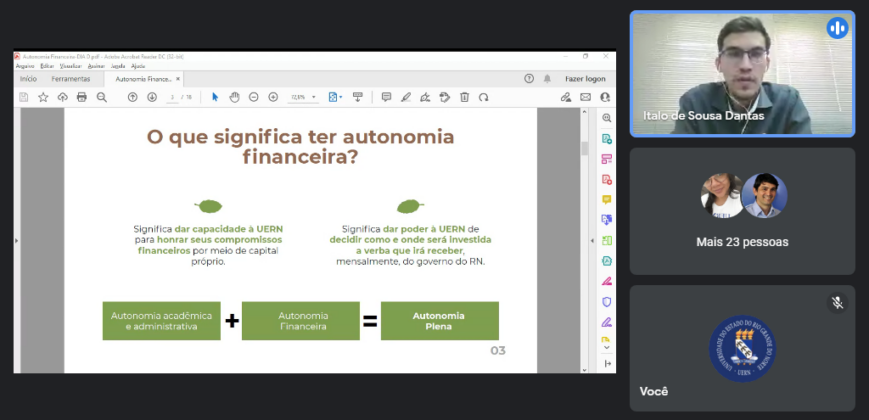This screenshot has width=869, height=420.
Task: Select the hand pan tool
Action: pyautogui.click(x=234, y=97)
